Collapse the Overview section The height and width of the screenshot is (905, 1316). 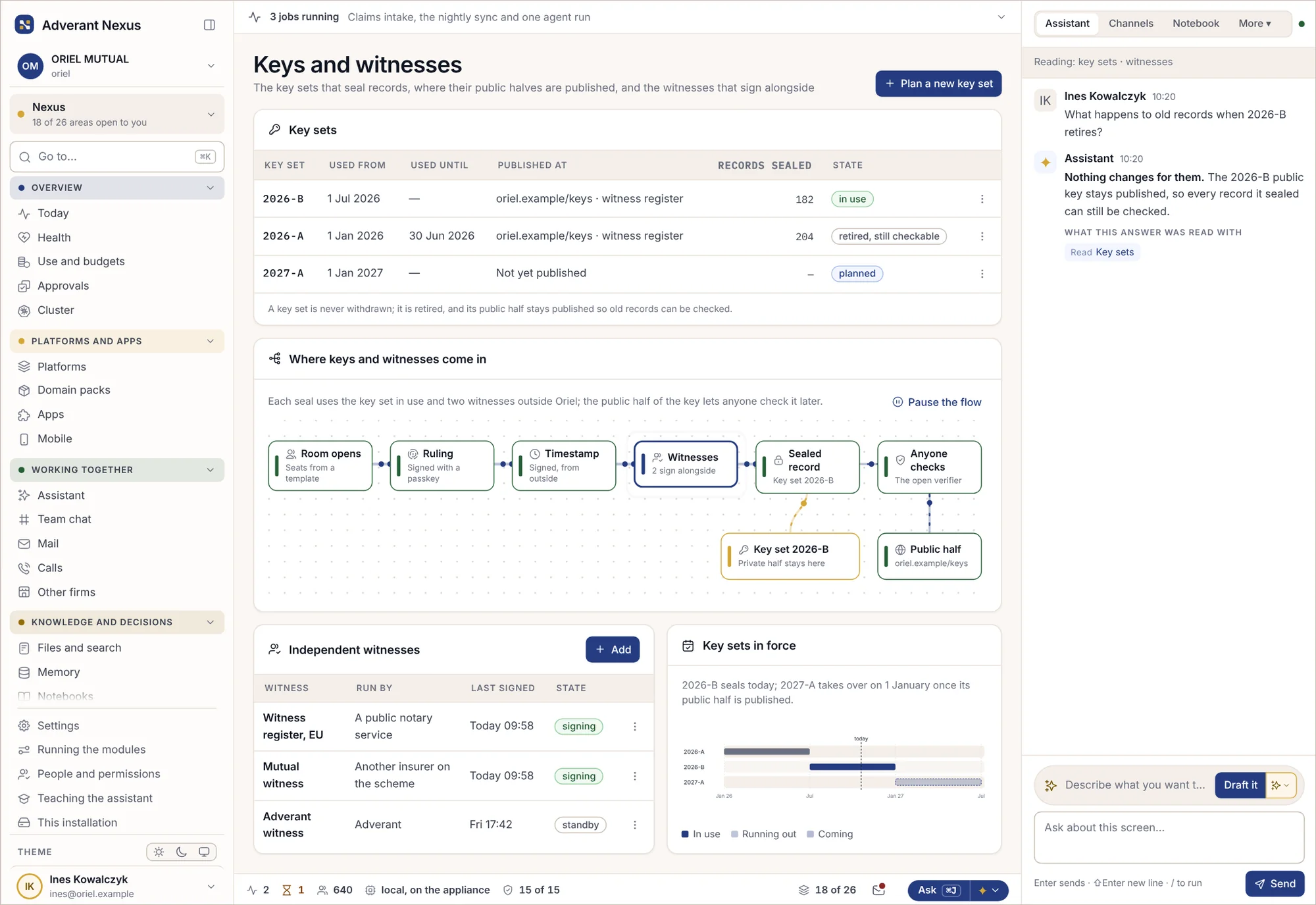[117, 188]
